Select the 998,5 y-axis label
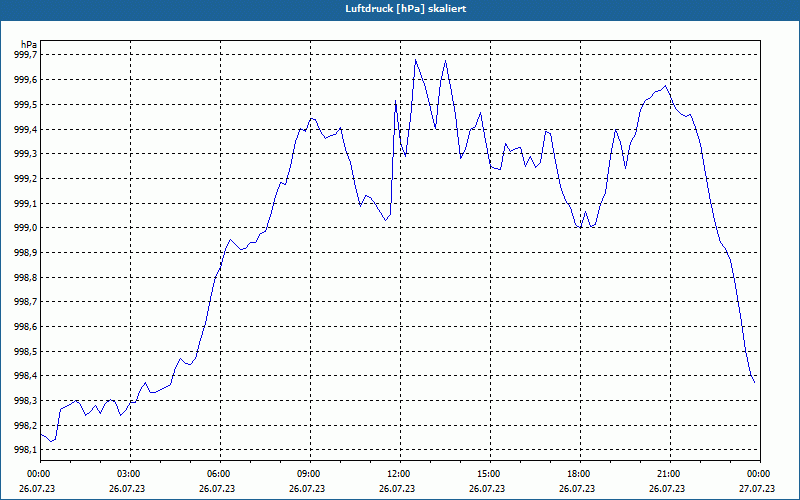The height and width of the screenshot is (500, 800). click(x=25, y=351)
